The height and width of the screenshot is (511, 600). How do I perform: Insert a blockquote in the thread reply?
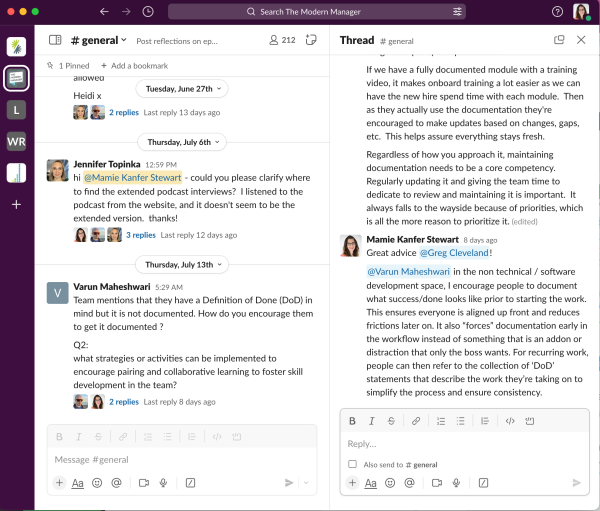click(485, 421)
